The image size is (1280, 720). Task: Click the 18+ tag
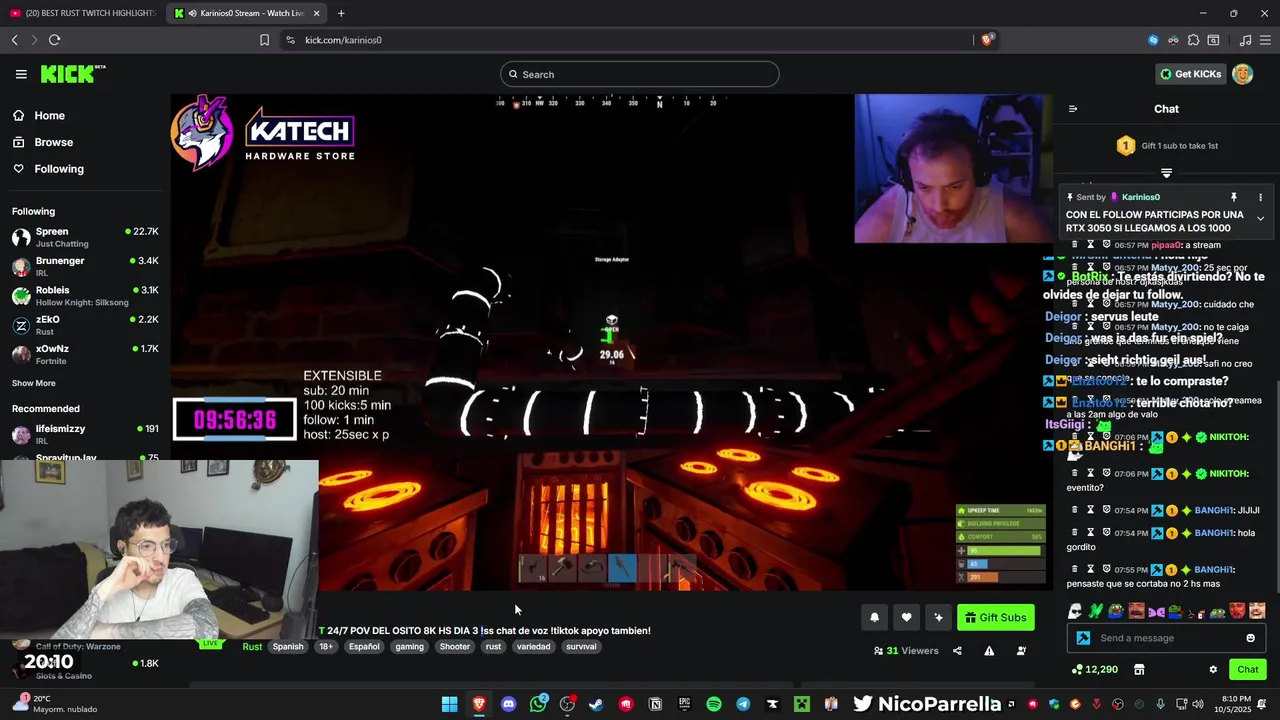tap(326, 647)
